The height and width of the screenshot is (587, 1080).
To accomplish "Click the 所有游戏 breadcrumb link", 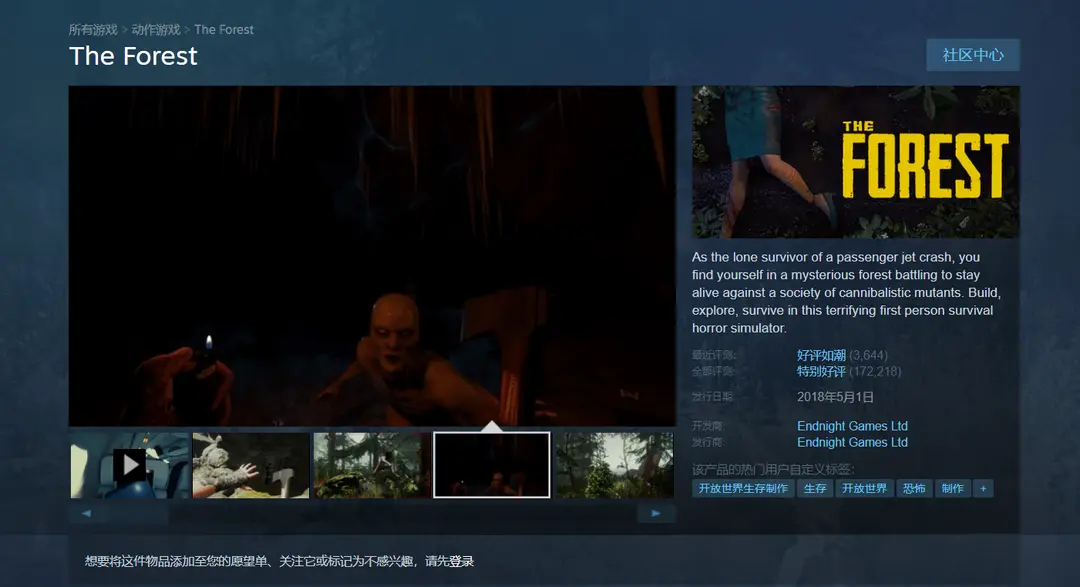I will 93,30.
